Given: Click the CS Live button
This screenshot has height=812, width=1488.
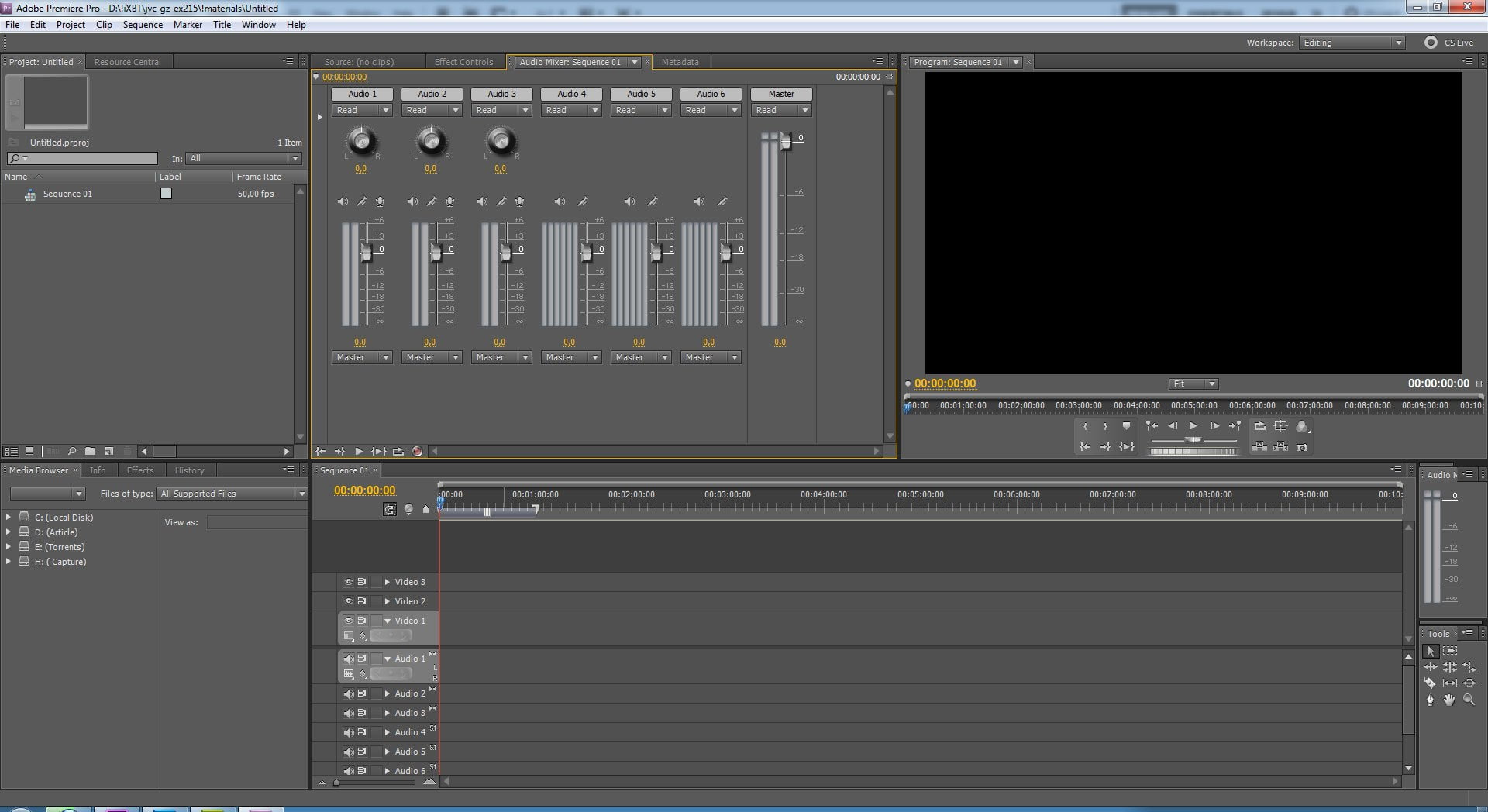Looking at the screenshot, I should (x=1449, y=43).
